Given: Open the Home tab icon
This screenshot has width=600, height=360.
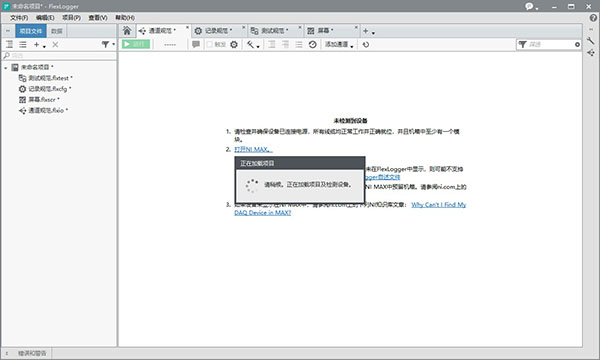Looking at the screenshot, I should click(x=127, y=31).
